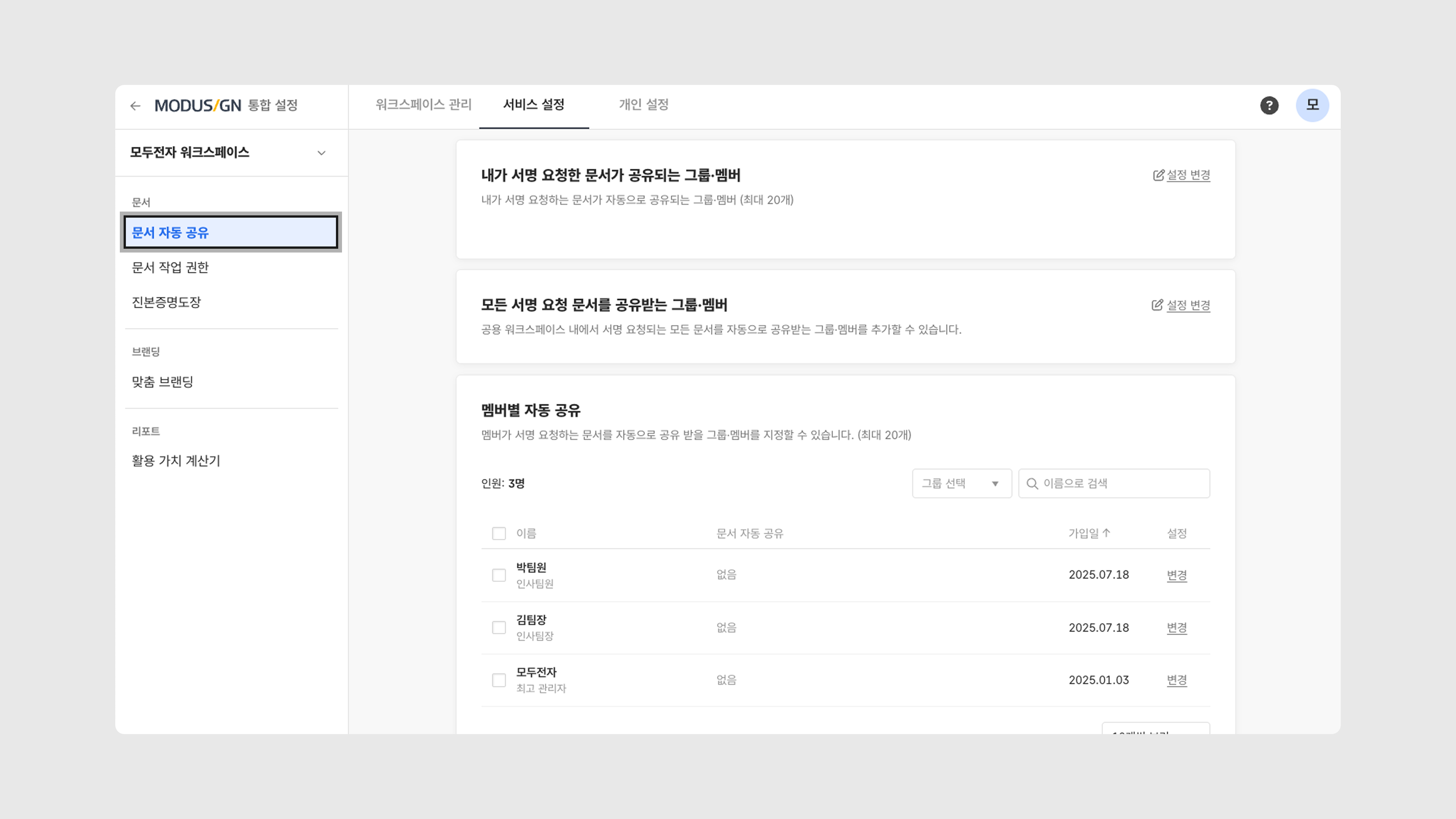
Task: Check the select-all checkbox in header
Action: click(499, 533)
